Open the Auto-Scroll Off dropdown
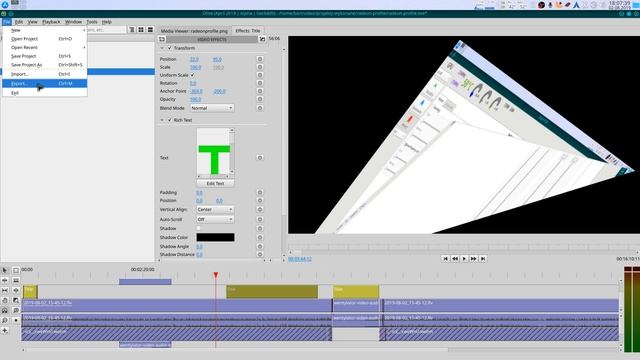 tap(215, 219)
